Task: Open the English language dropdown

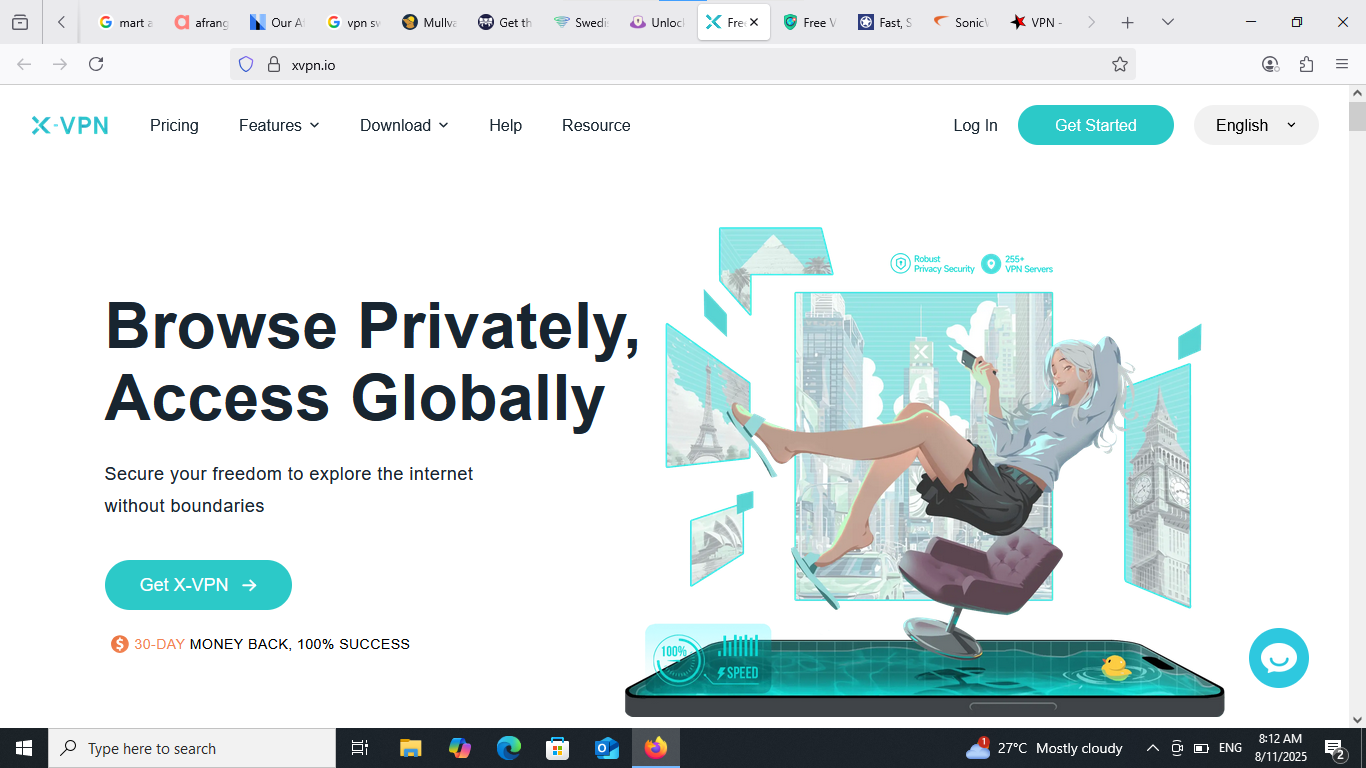Action: click(1256, 125)
